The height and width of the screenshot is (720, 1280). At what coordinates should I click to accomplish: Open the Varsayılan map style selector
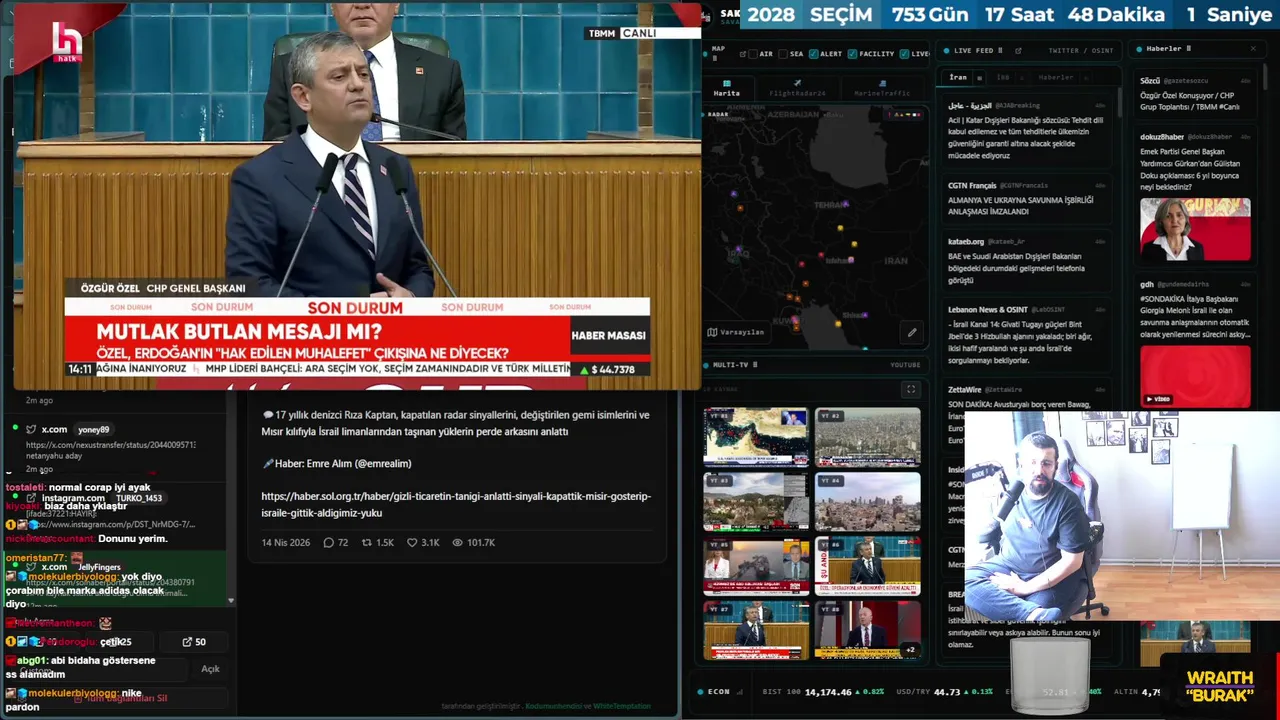(736, 332)
